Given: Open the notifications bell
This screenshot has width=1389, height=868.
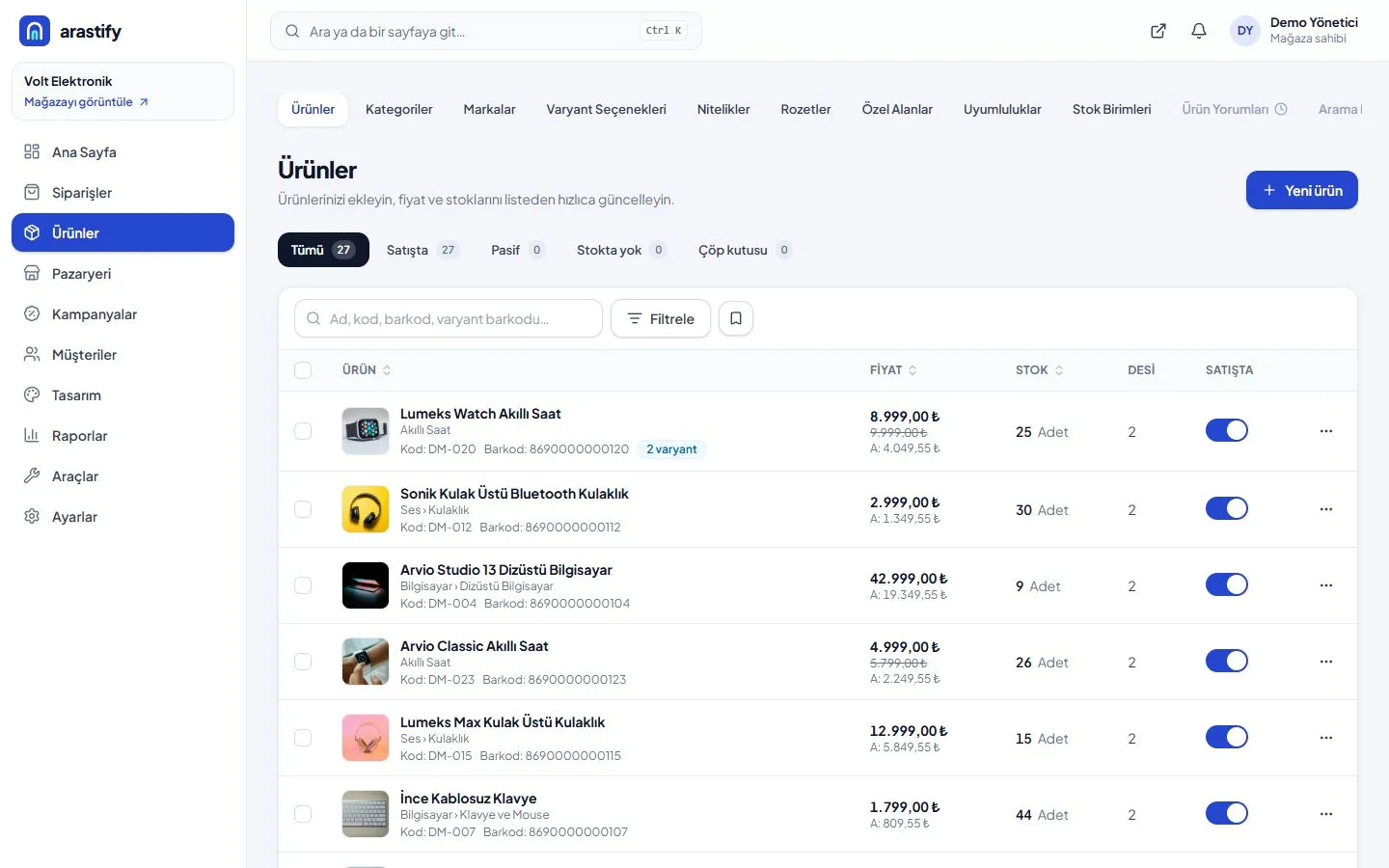Looking at the screenshot, I should tap(1199, 31).
